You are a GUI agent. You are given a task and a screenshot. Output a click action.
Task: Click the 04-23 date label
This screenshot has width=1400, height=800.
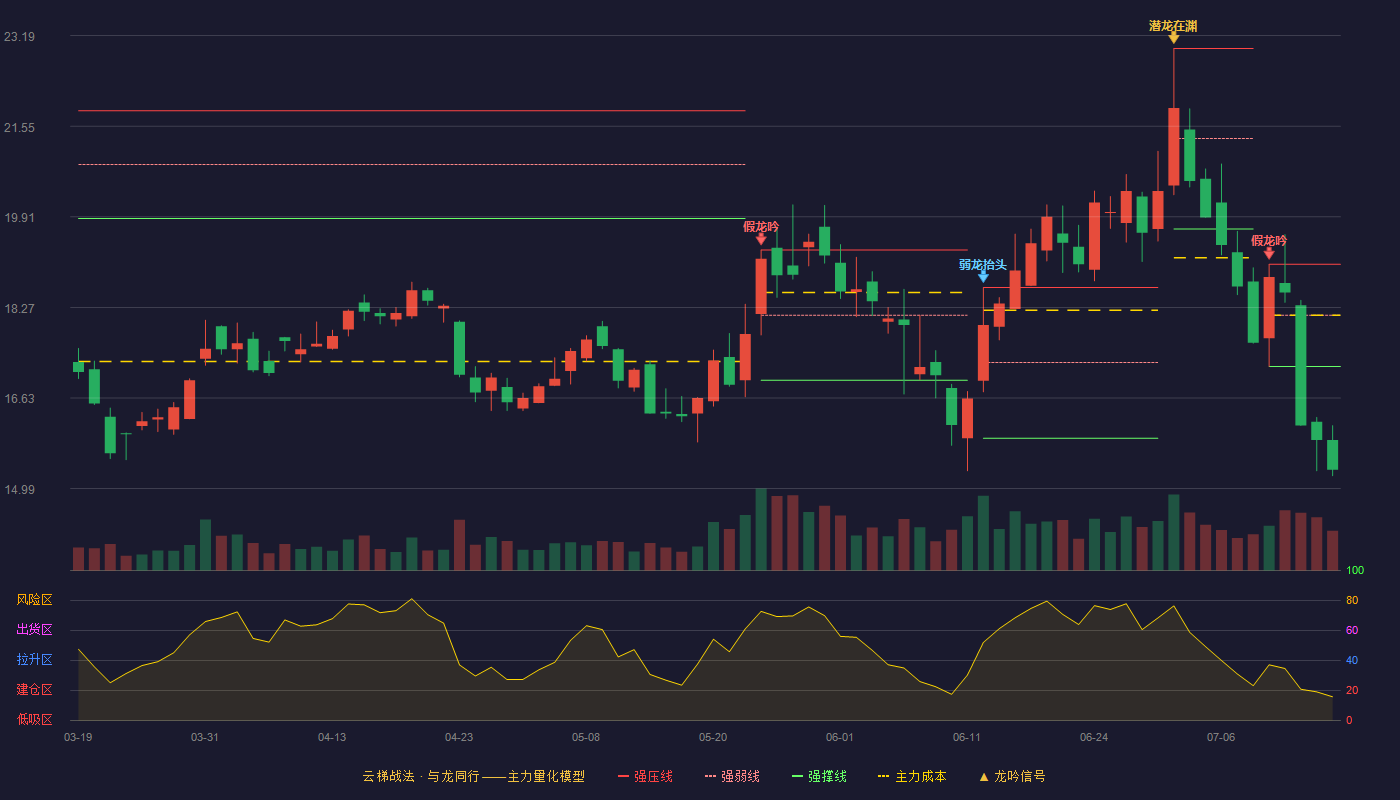point(459,737)
